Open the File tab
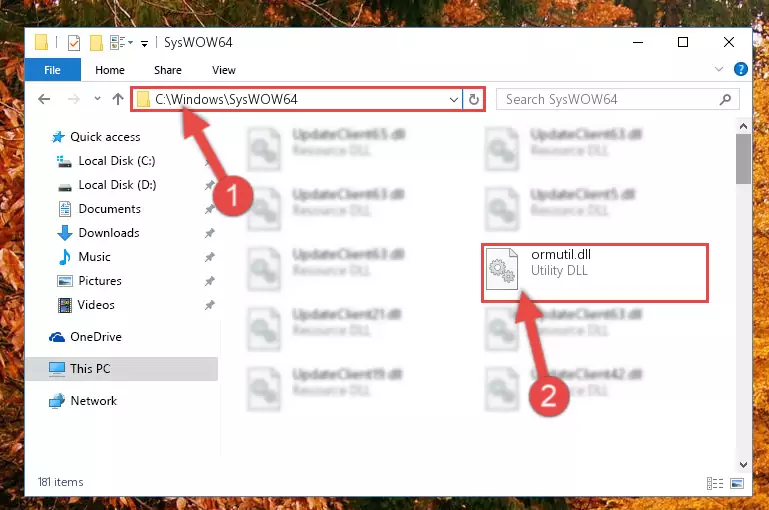Image resolution: width=769 pixels, height=510 pixels. tap(52, 70)
